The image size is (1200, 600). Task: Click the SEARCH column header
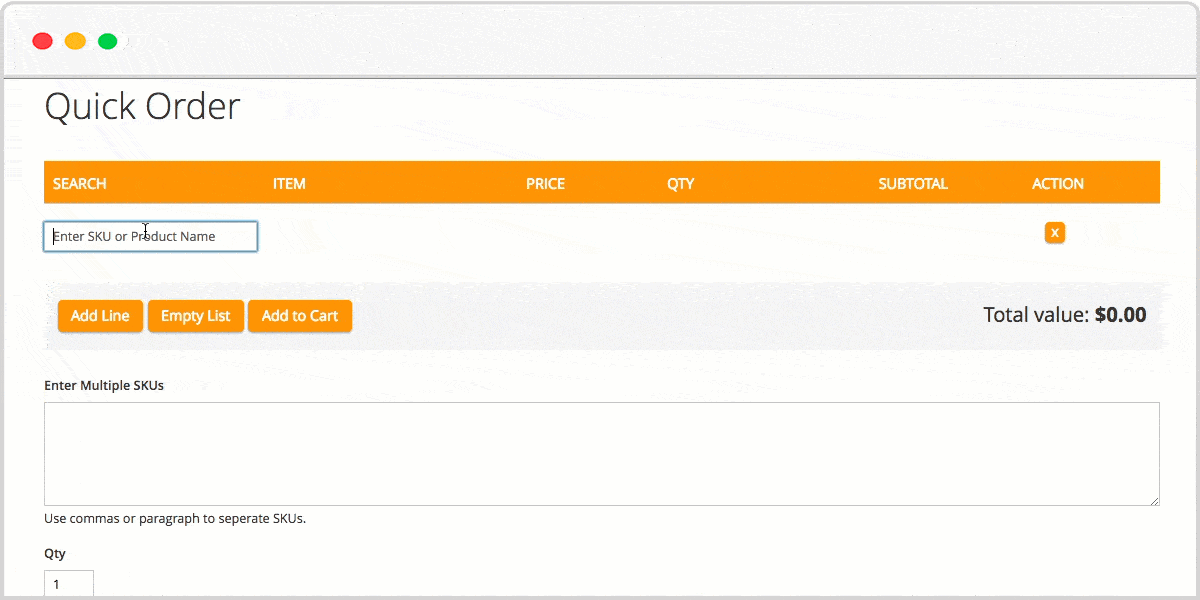tap(80, 184)
